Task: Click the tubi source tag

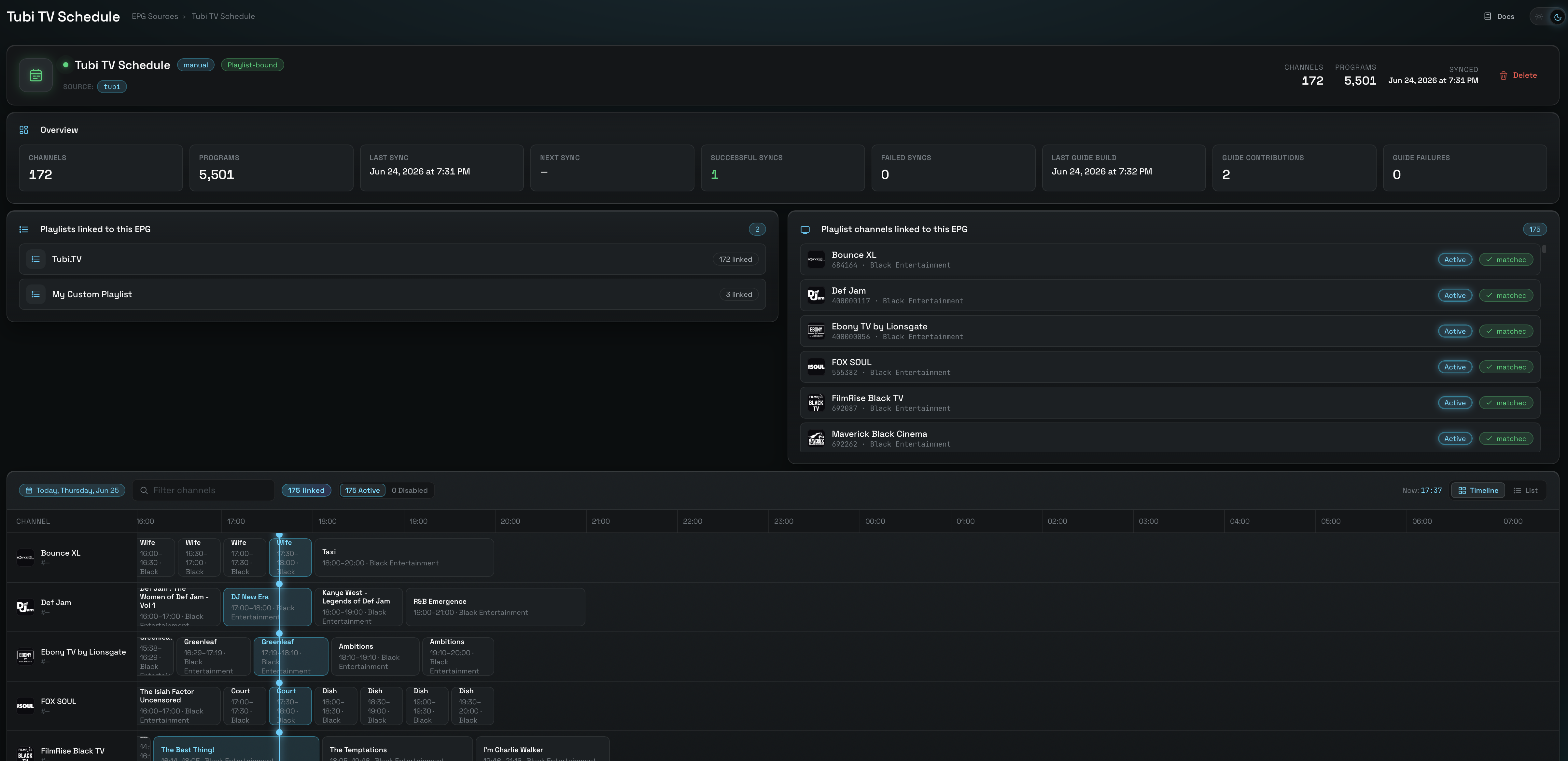Action: coord(112,87)
